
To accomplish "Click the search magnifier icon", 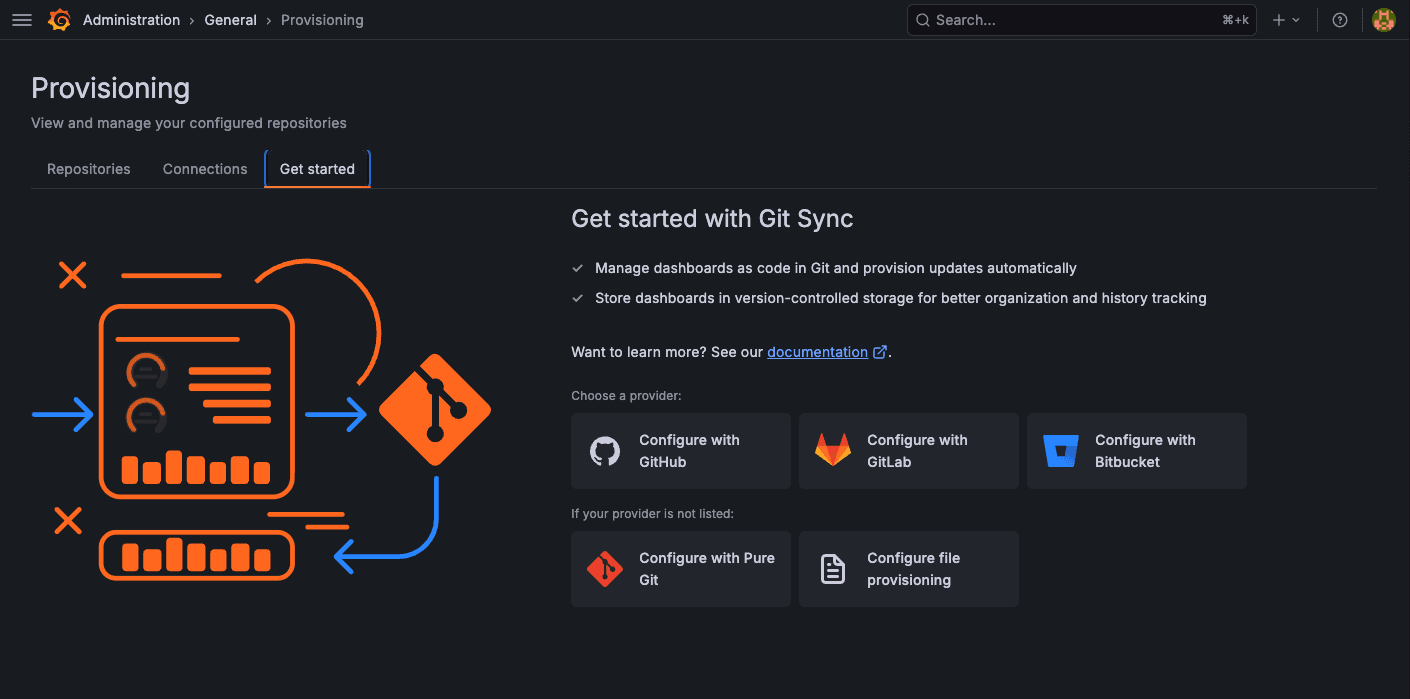I will (x=921, y=19).
